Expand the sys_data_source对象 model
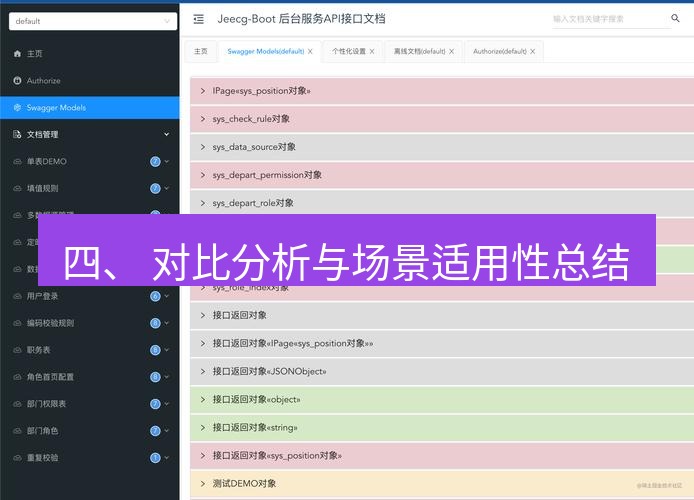The image size is (694, 500). (x=442, y=147)
